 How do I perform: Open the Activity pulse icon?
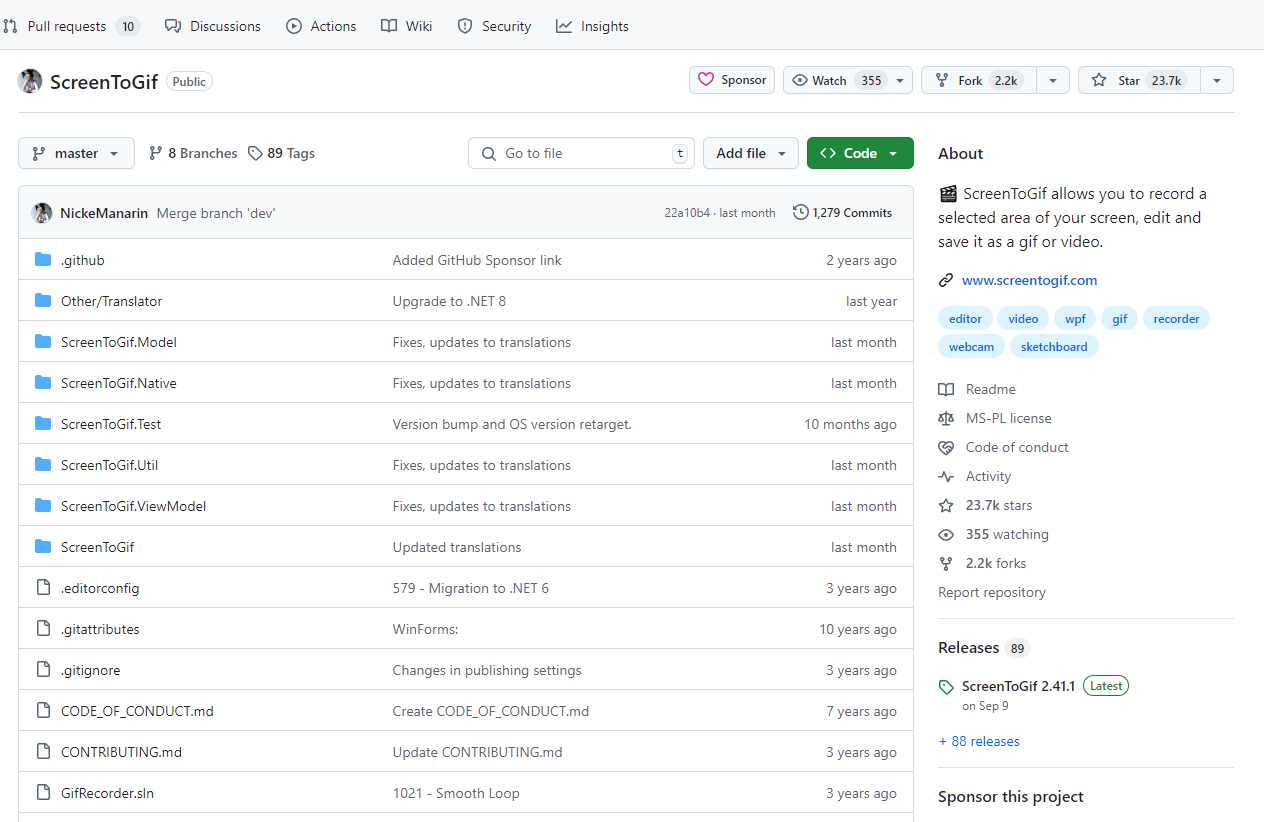(946, 476)
